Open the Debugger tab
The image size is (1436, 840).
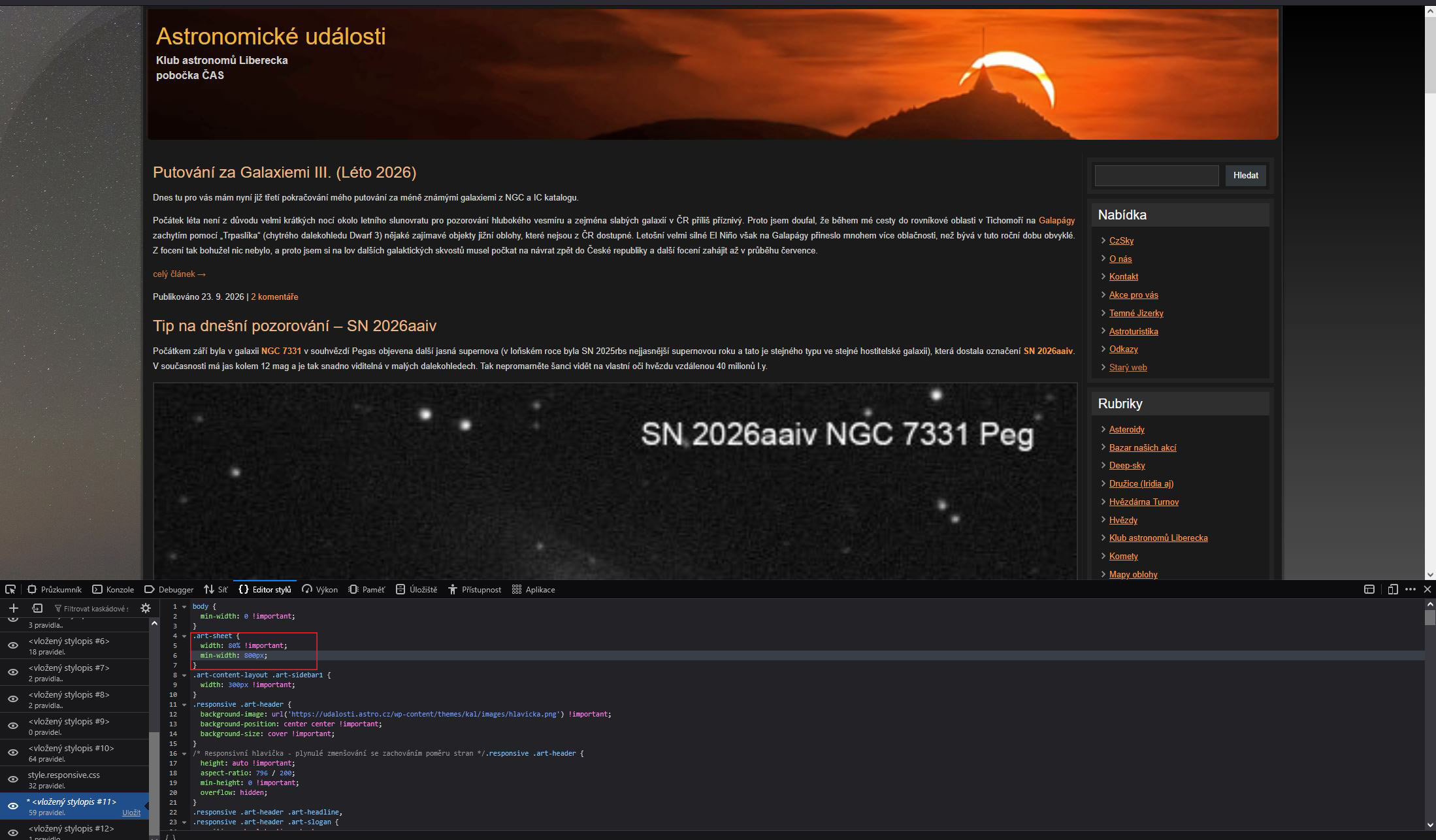[x=169, y=589]
